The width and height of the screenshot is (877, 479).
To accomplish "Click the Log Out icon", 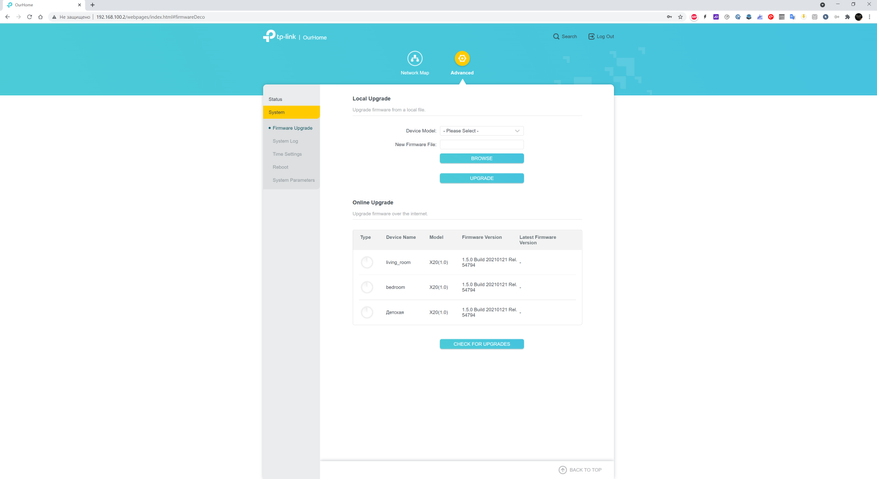I will coord(591,37).
